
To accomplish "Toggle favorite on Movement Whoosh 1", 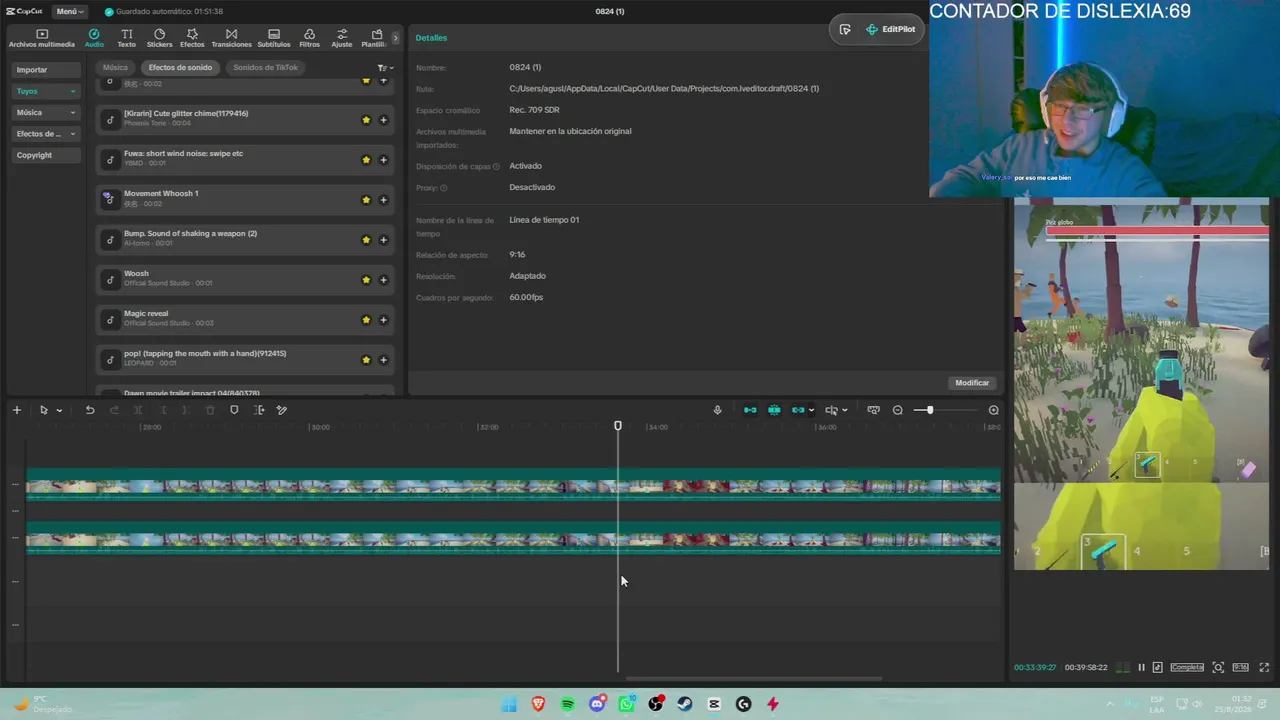I will pyautogui.click(x=366, y=200).
